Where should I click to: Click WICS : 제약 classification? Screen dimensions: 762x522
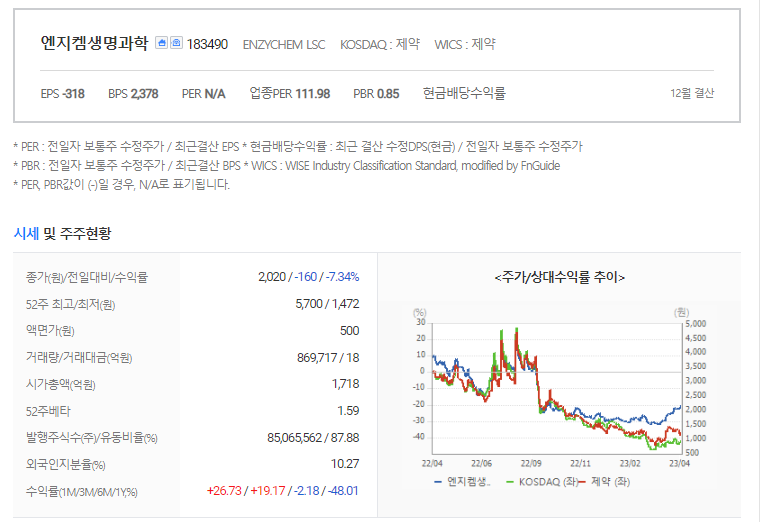pos(465,44)
